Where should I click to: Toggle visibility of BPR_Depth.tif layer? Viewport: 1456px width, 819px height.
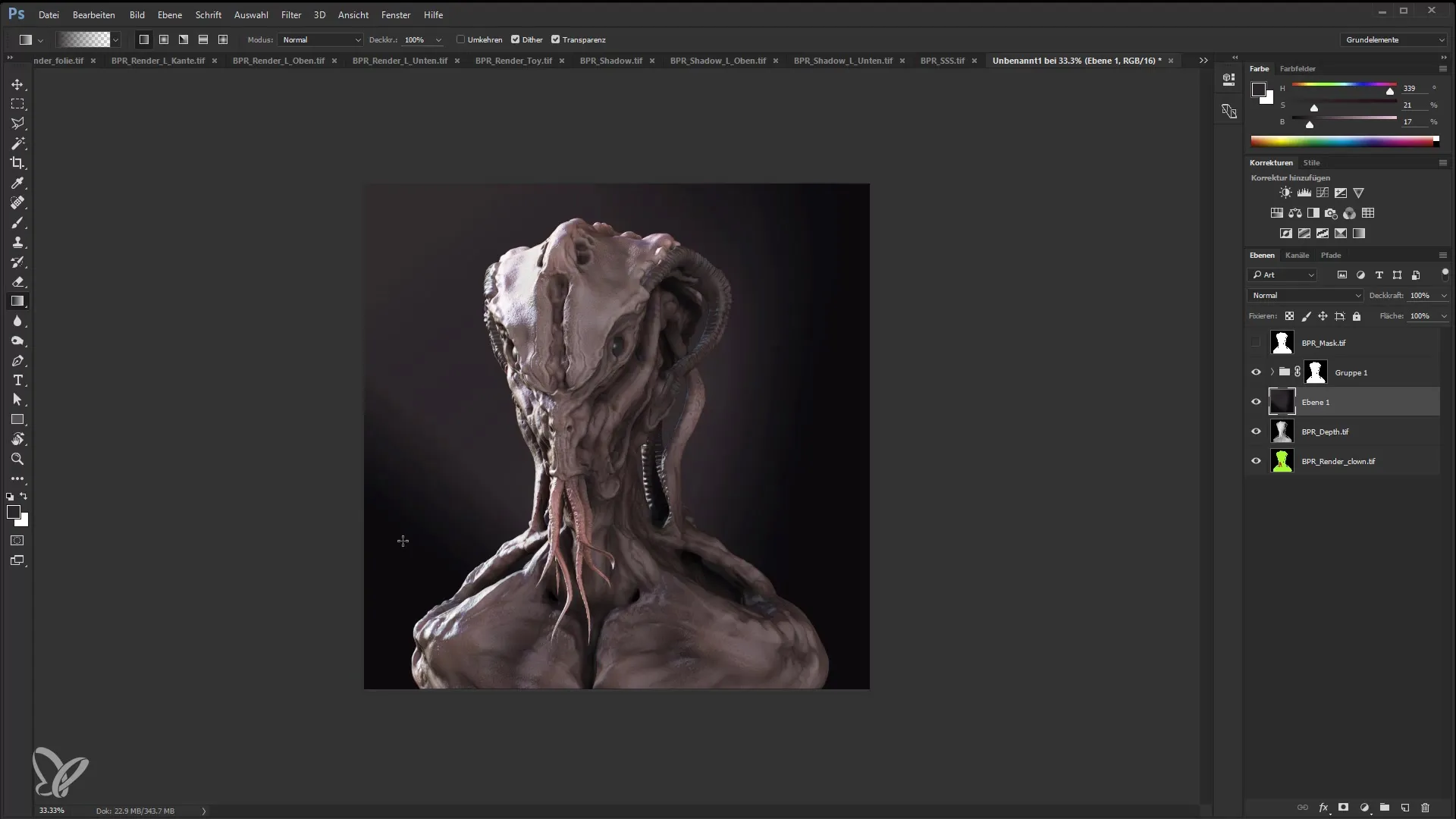pos(1256,431)
